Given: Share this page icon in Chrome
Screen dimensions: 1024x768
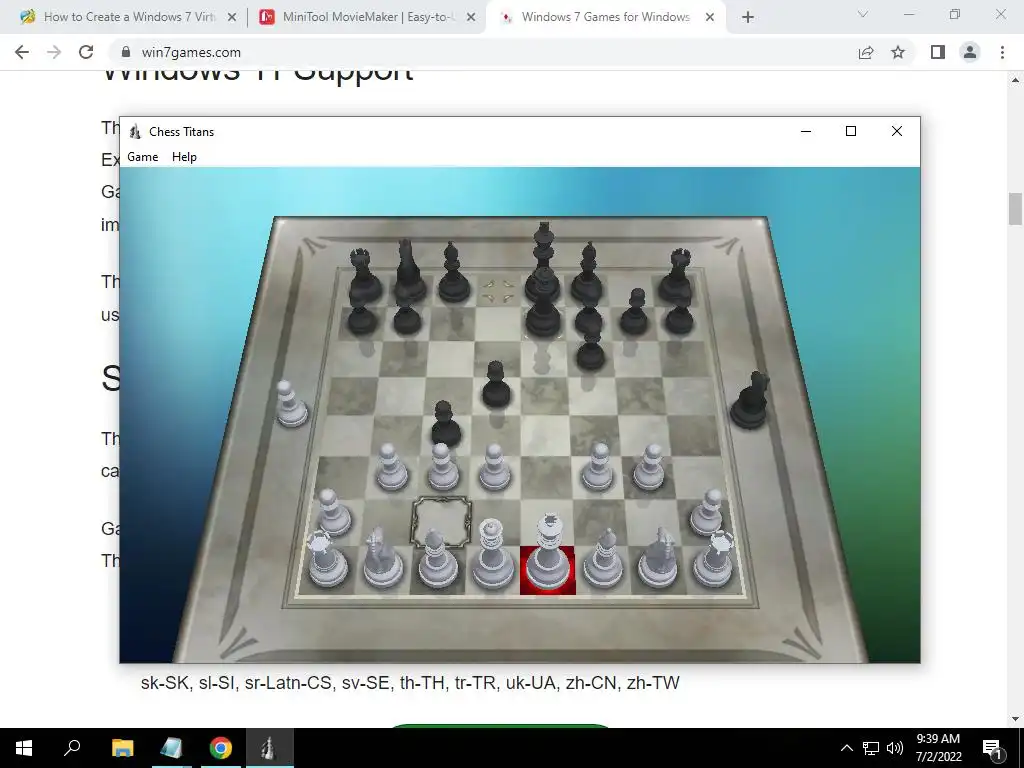Looking at the screenshot, I should [866, 52].
